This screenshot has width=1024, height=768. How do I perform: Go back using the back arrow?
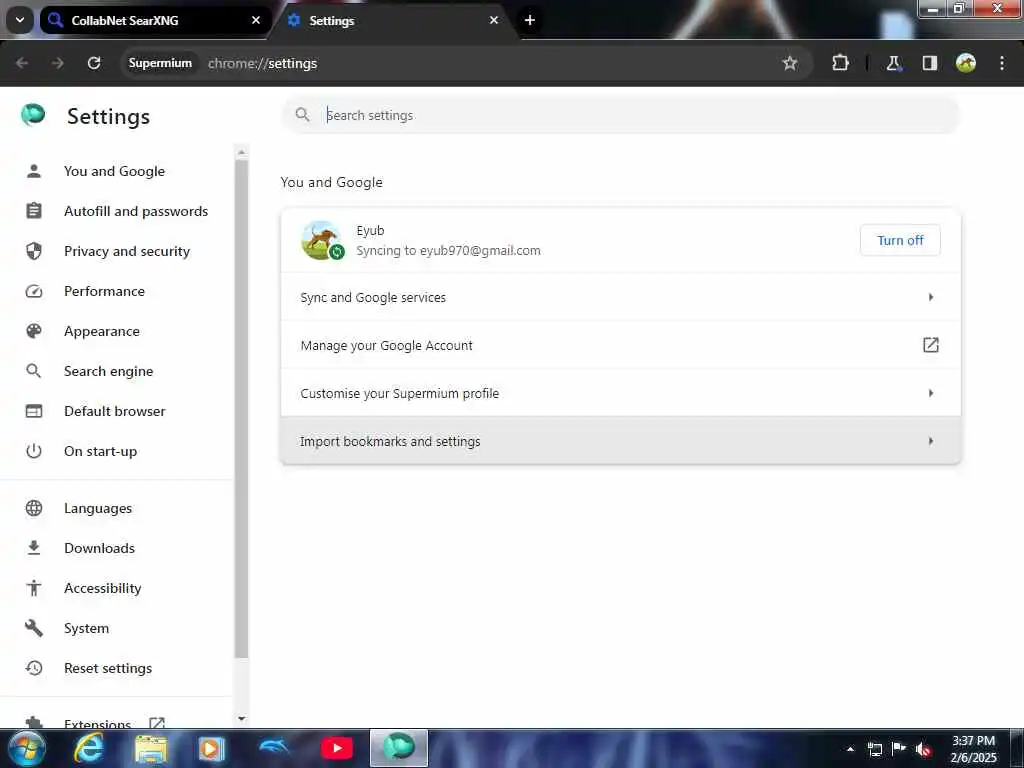(22, 63)
